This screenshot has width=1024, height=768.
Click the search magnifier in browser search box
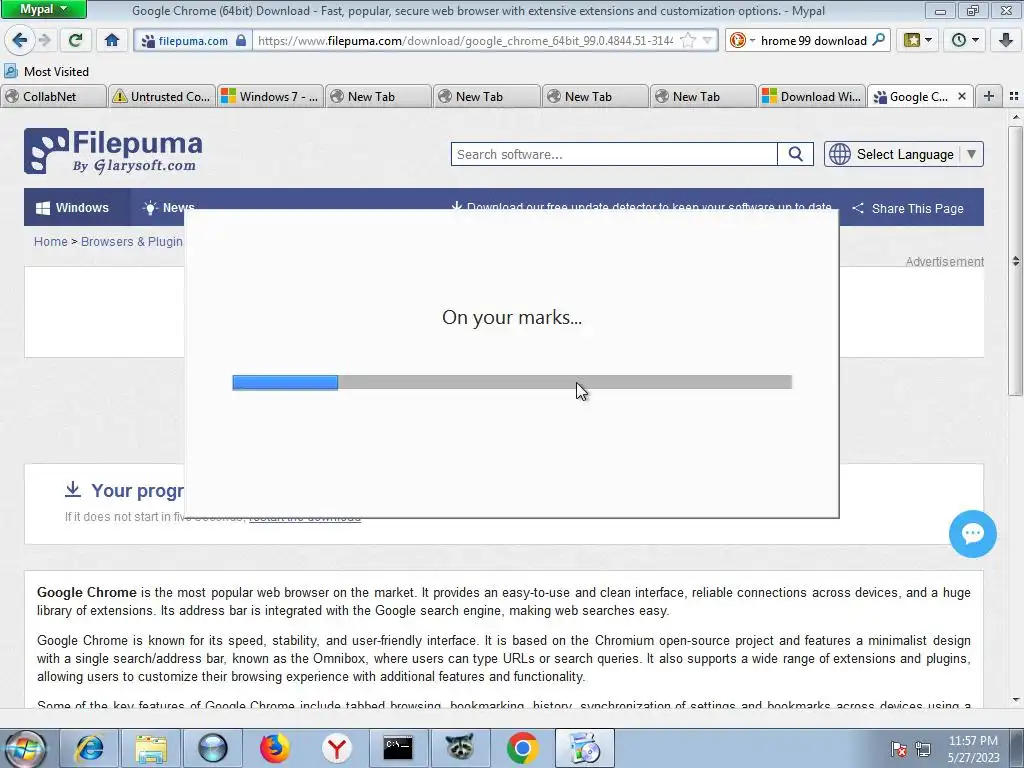878,40
